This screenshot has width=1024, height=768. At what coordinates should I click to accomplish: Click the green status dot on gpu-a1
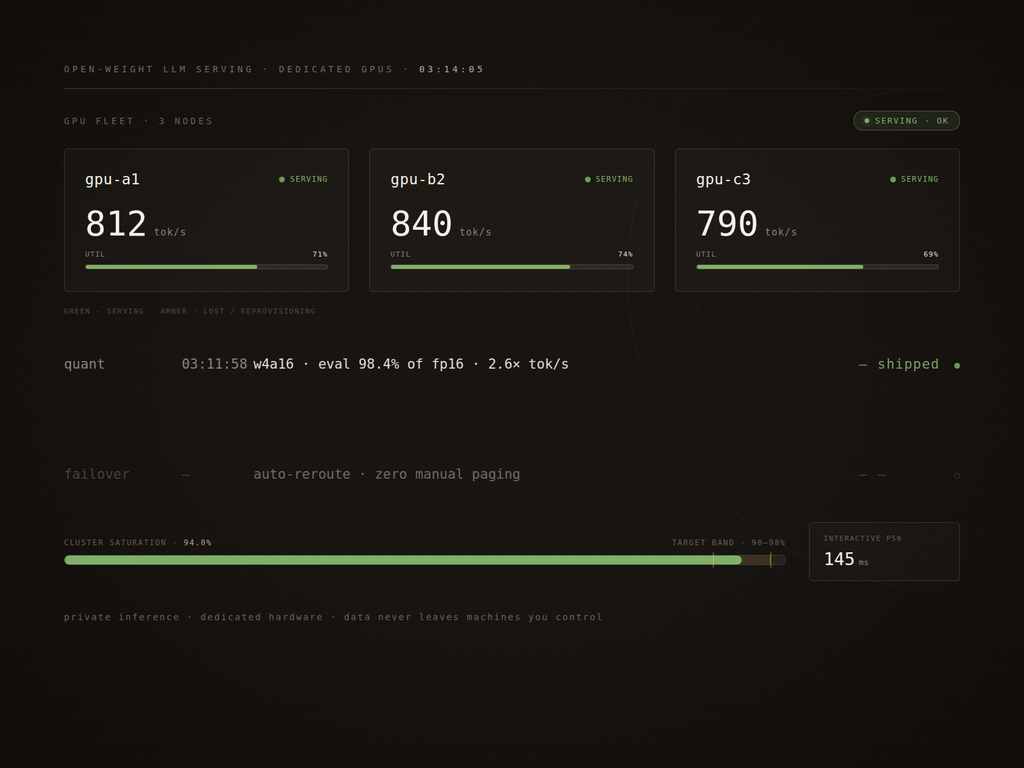pyautogui.click(x=282, y=180)
